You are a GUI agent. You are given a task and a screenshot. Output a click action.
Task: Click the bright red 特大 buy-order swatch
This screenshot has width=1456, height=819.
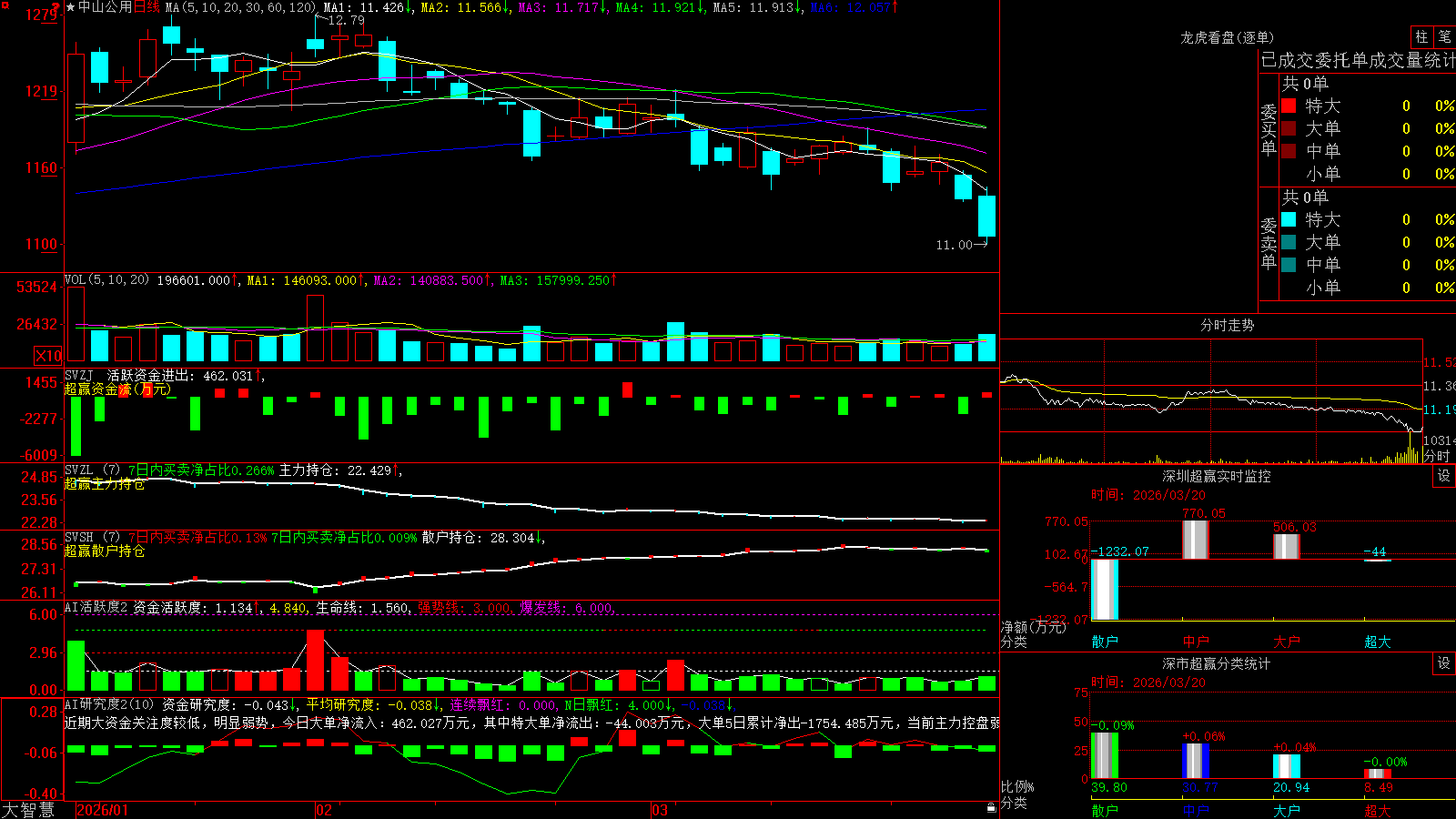[1289, 106]
